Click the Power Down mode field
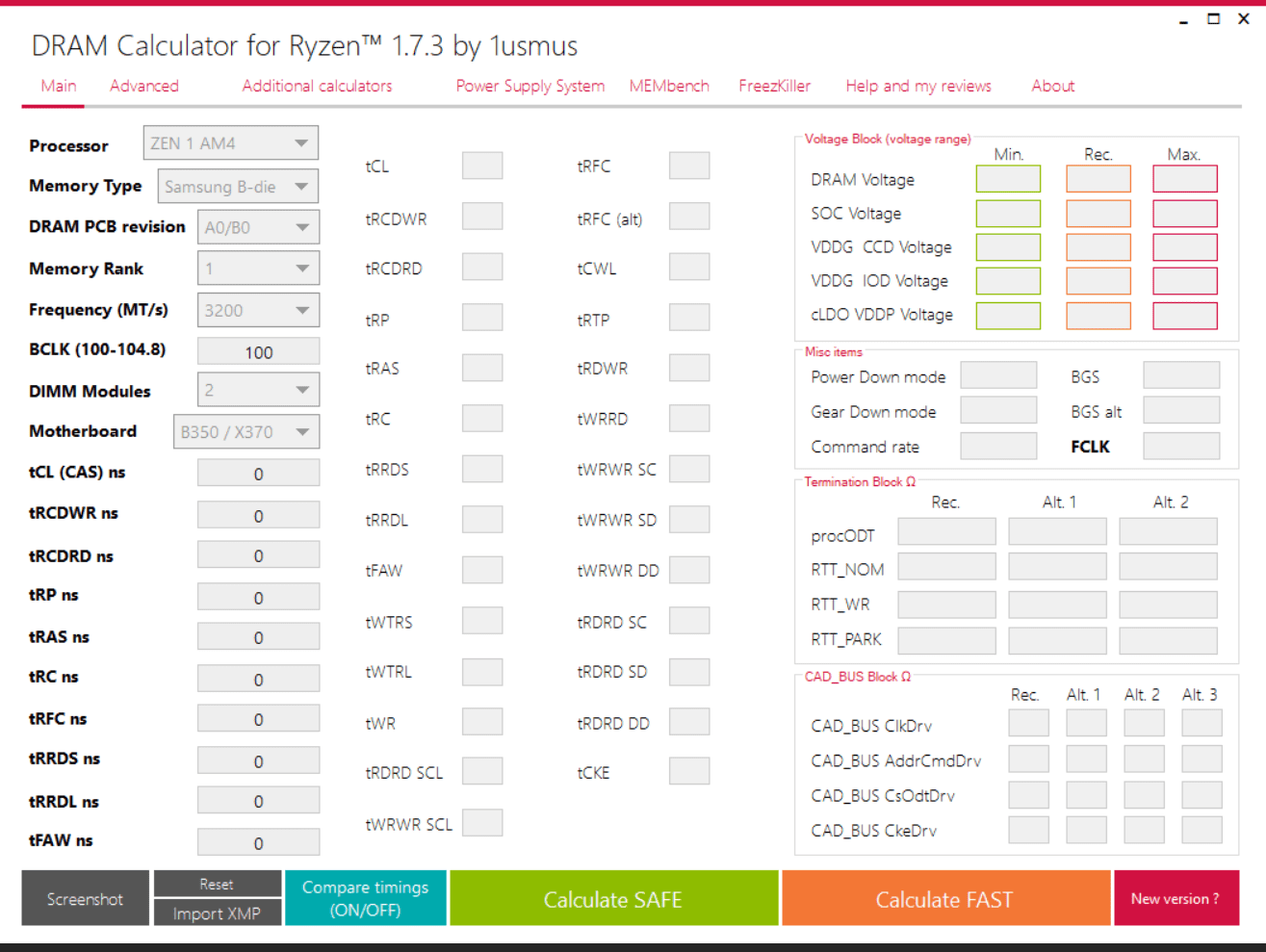The width and height of the screenshot is (1266, 952). [x=998, y=375]
